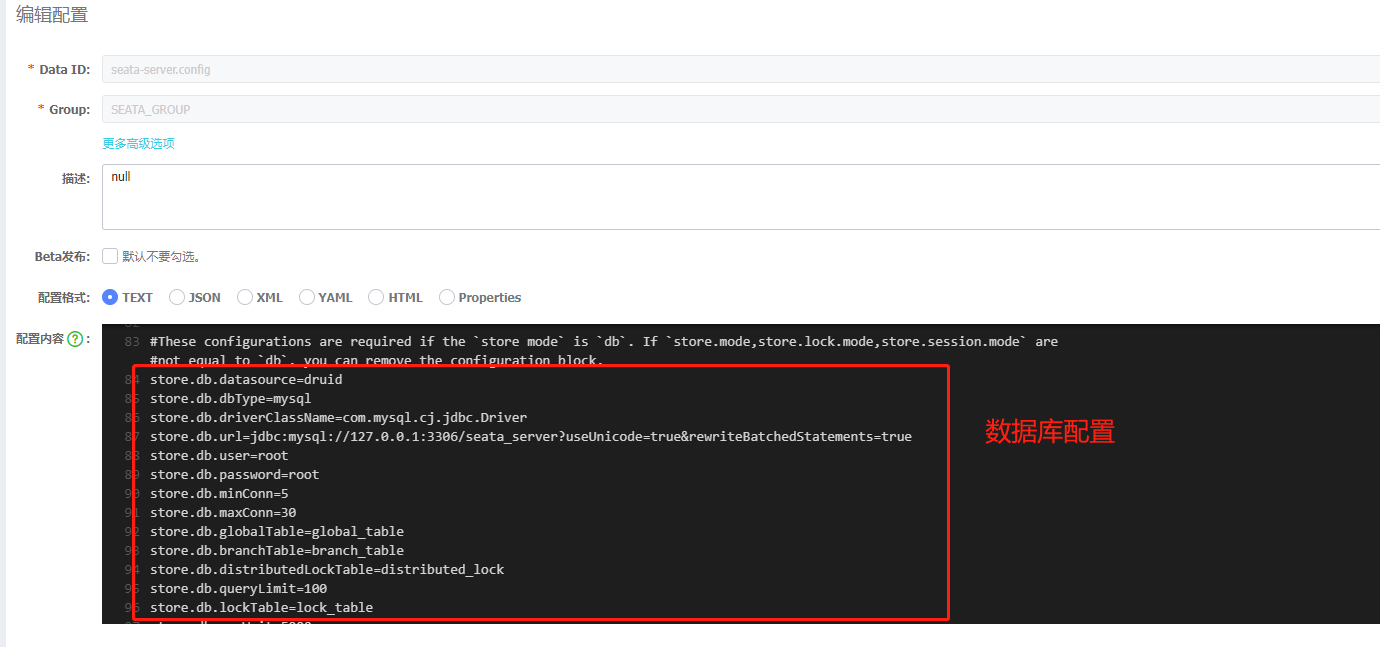Image resolution: width=1380 pixels, height=647 pixels.
Task: Click the Data ID input field
Action: pyautogui.click(x=741, y=69)
